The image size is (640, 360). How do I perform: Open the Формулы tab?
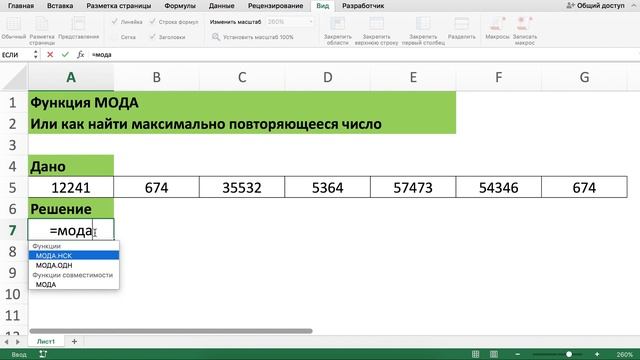tap(180, 6)
